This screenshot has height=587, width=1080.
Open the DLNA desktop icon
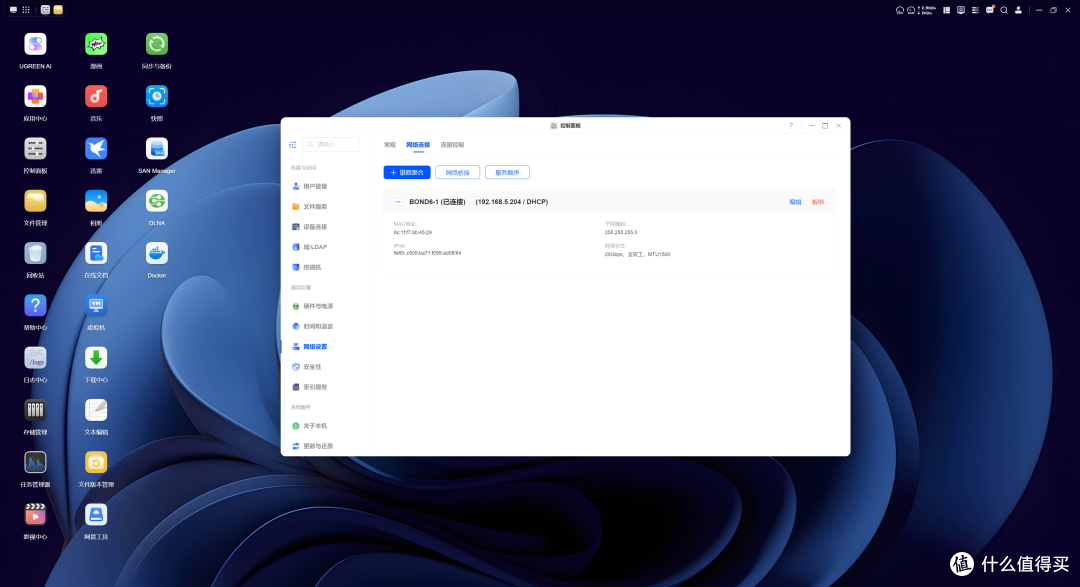click(156, 201)
